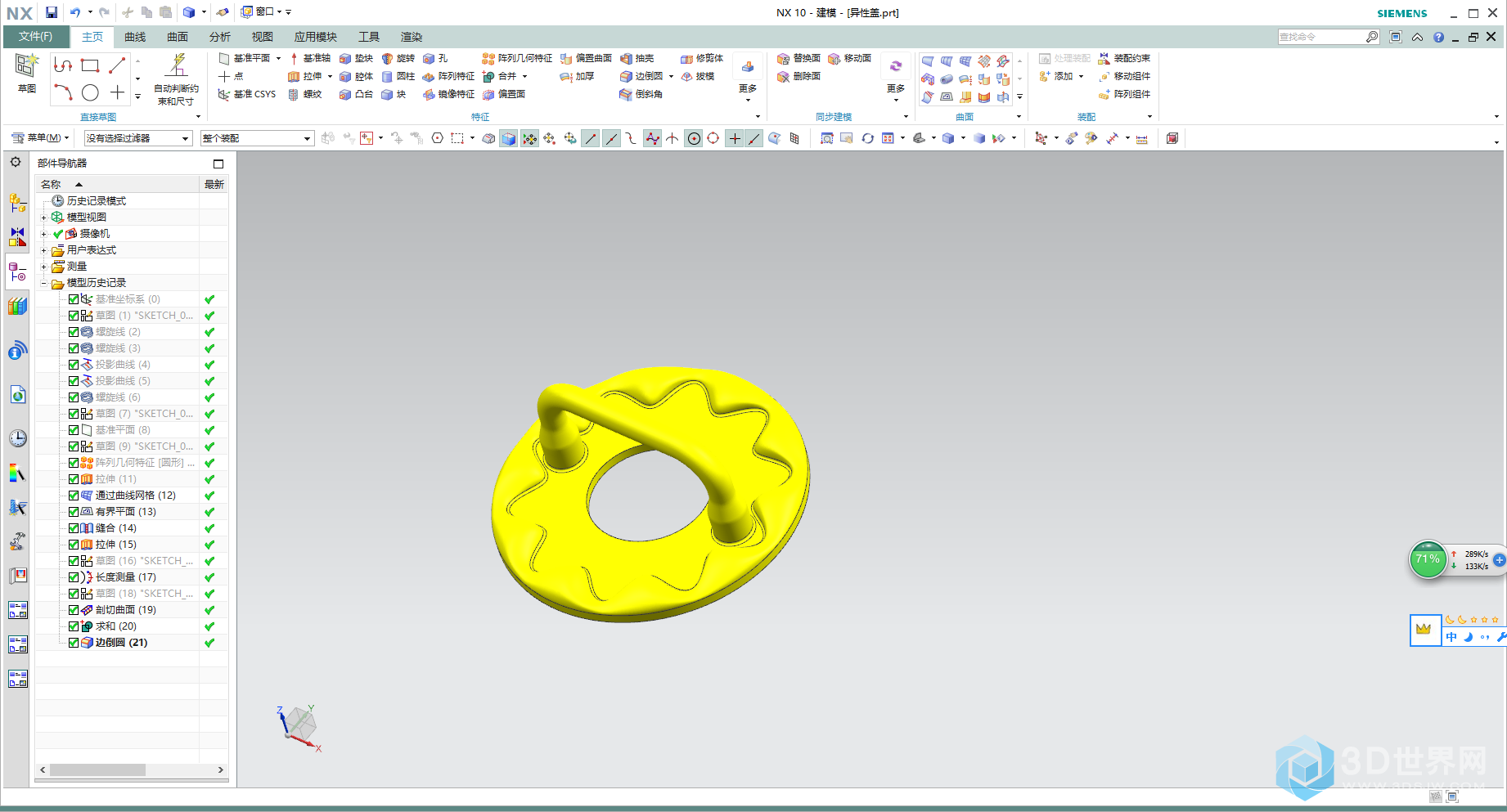Switch to the 曲线 ribbon tab

coord(135,37)
